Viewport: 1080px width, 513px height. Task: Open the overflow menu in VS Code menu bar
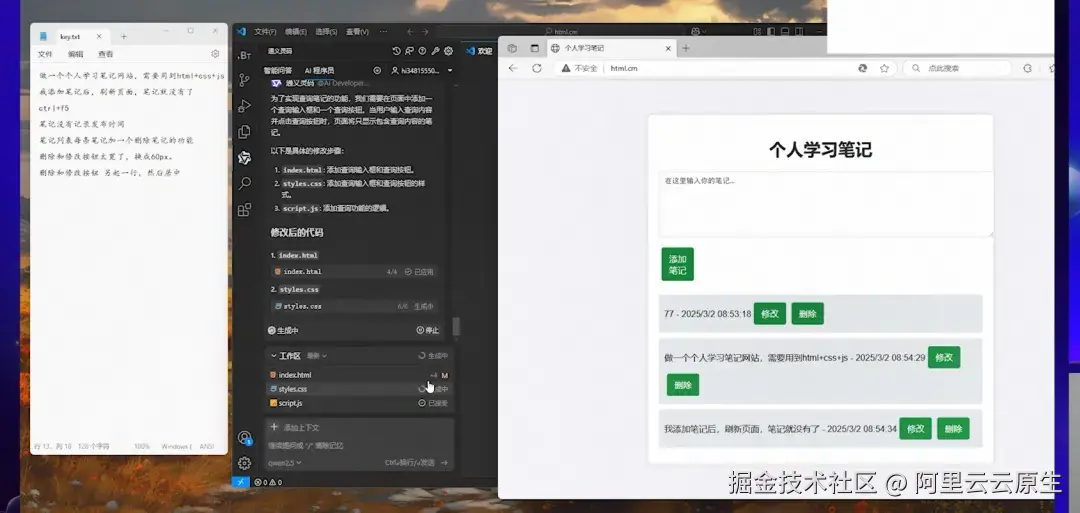[x=383, y=32]
